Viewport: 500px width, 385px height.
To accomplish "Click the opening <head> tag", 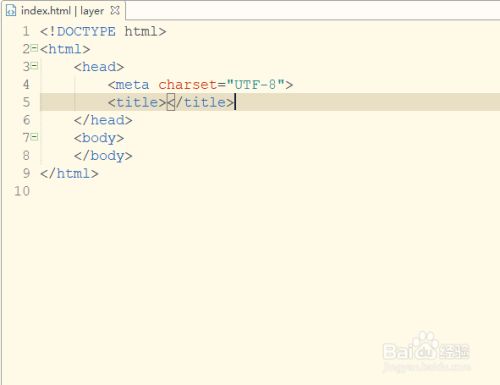I will (x=99, y=67).
